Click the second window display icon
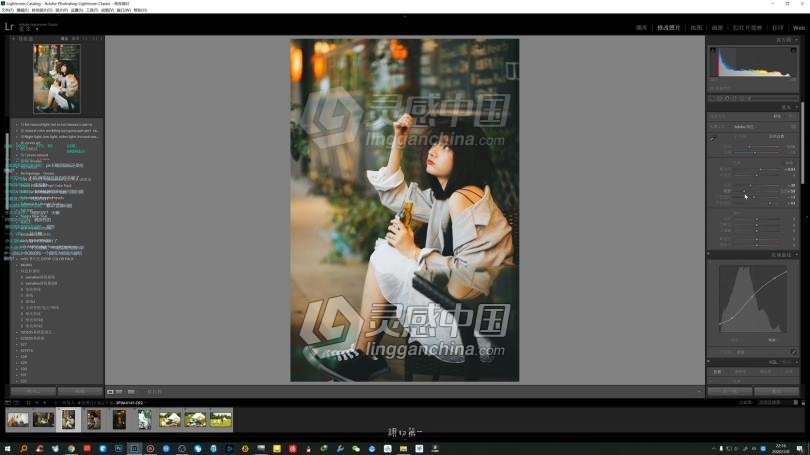 (17, 403)
